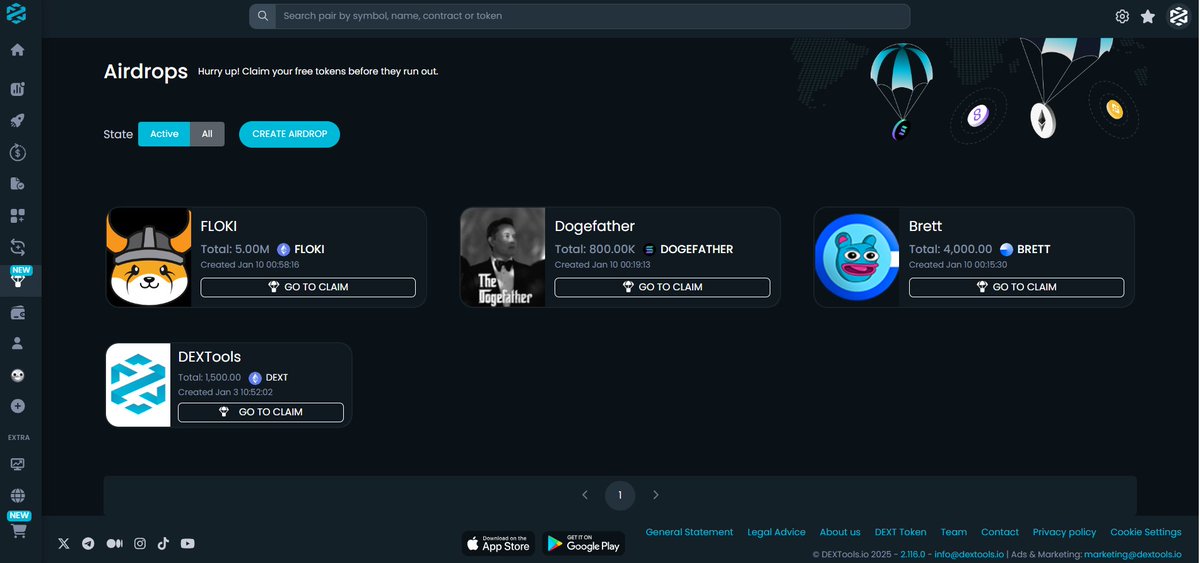The height and width of the screenshot is (563, 1200).
Task: Open the document check sidebar icon
Action: (x=17, y=184)
